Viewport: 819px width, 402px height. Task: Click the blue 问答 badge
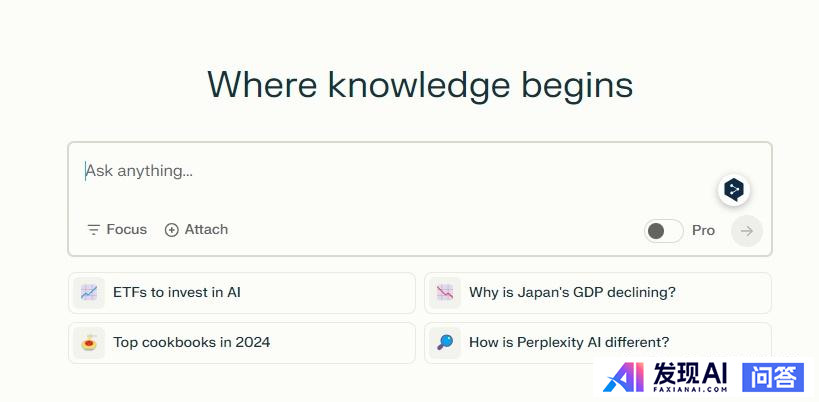pyautogui.click(x=773, y=377)
